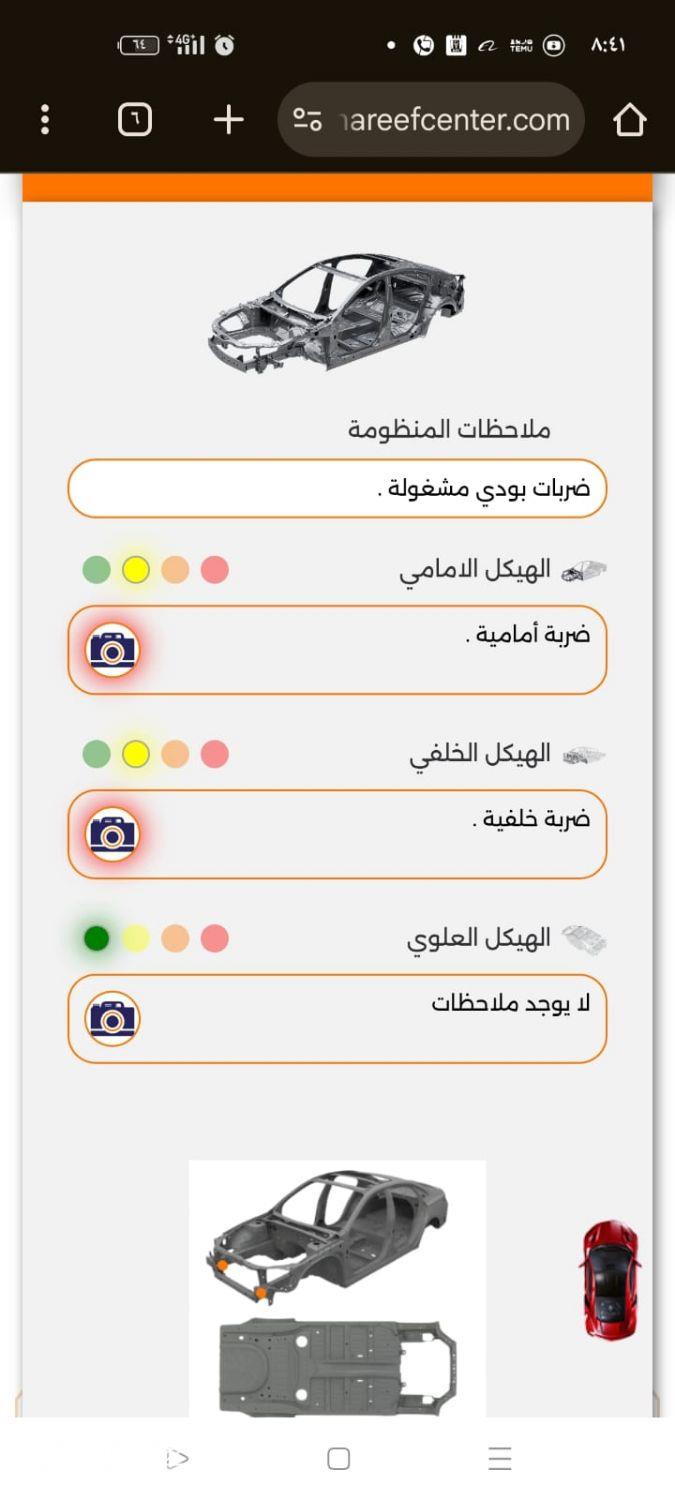Tap the red sports car floating icon

609,1280
